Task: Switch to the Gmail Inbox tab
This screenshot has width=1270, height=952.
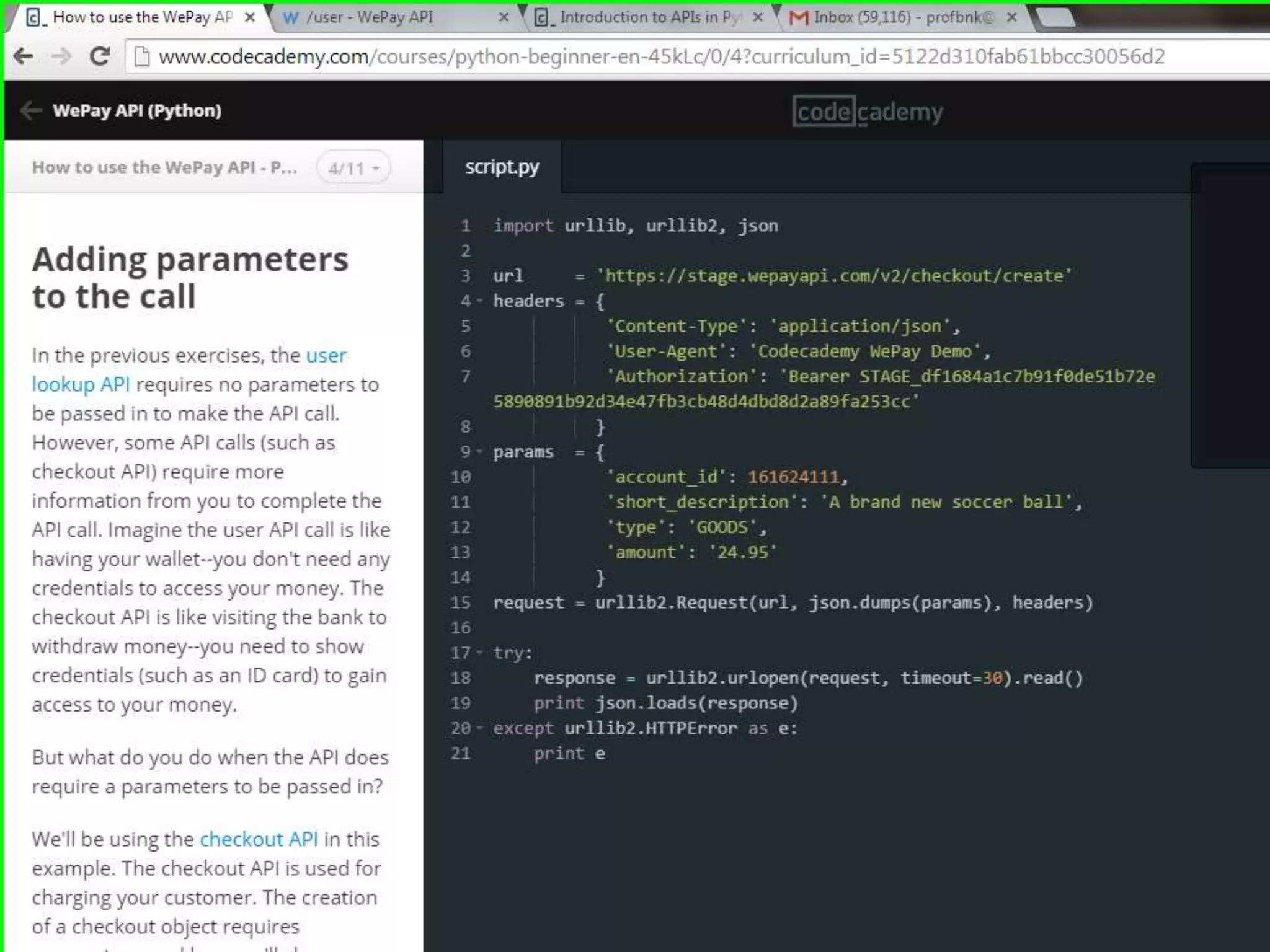Action: pyautogui.click(x=904, y=17)
